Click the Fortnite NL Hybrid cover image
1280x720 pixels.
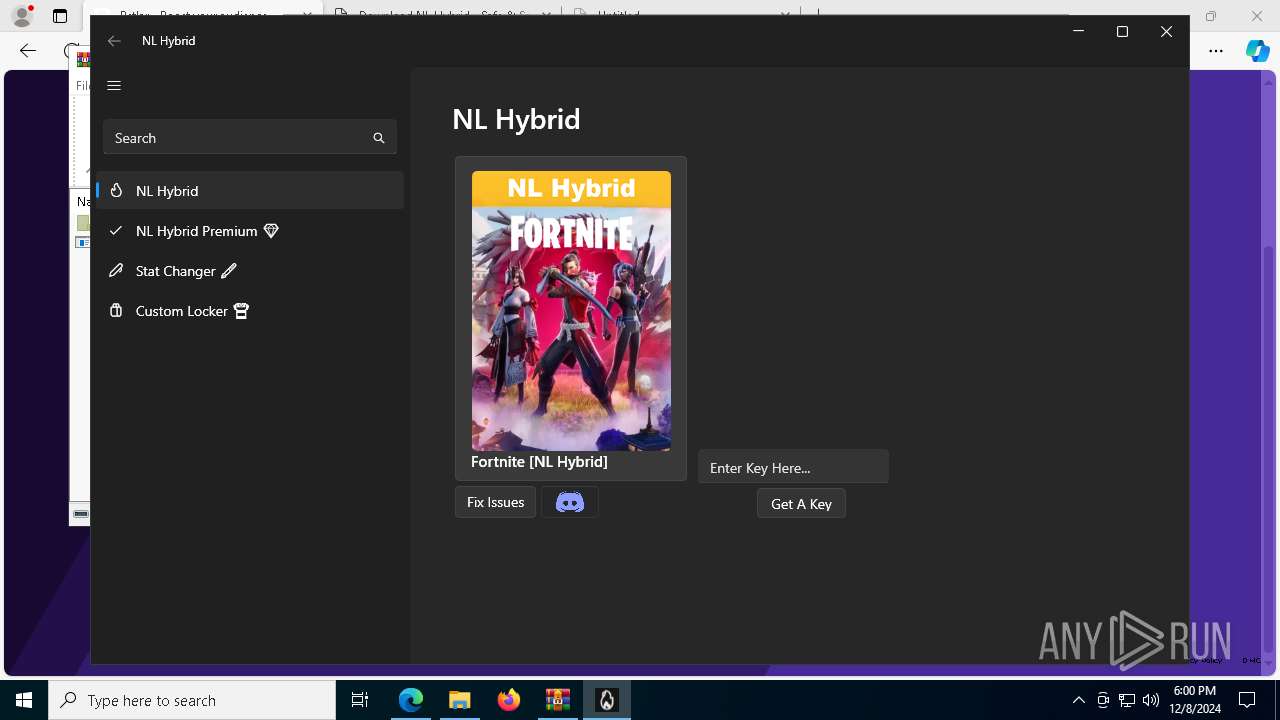pyautogui.click(x=571, y=310)
